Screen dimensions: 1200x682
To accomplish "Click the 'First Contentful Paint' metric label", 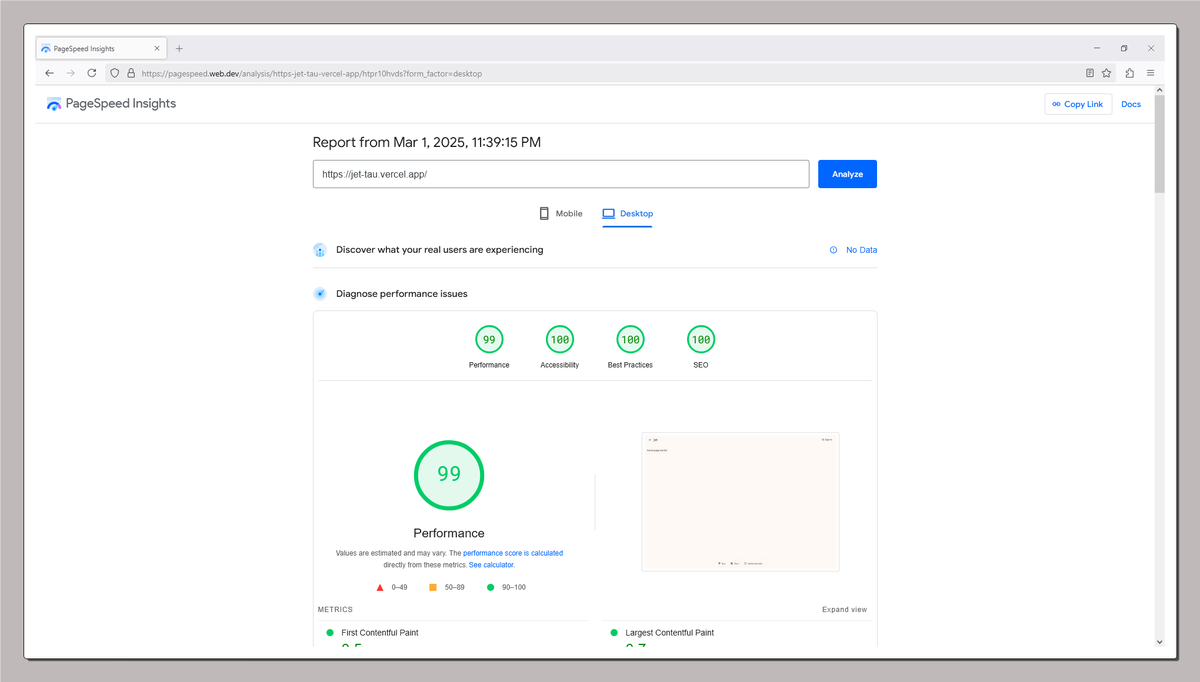I will point(380,633).
